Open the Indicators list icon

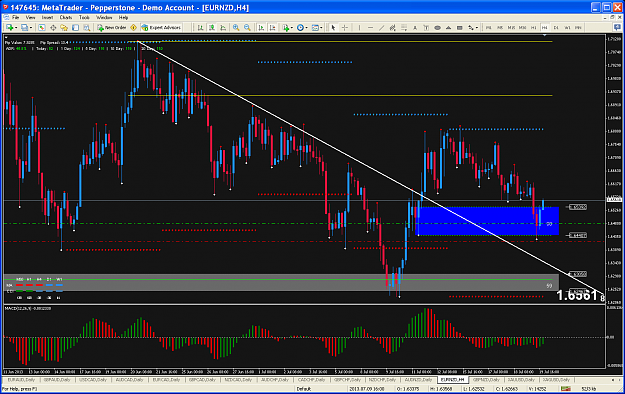[286, 28]
